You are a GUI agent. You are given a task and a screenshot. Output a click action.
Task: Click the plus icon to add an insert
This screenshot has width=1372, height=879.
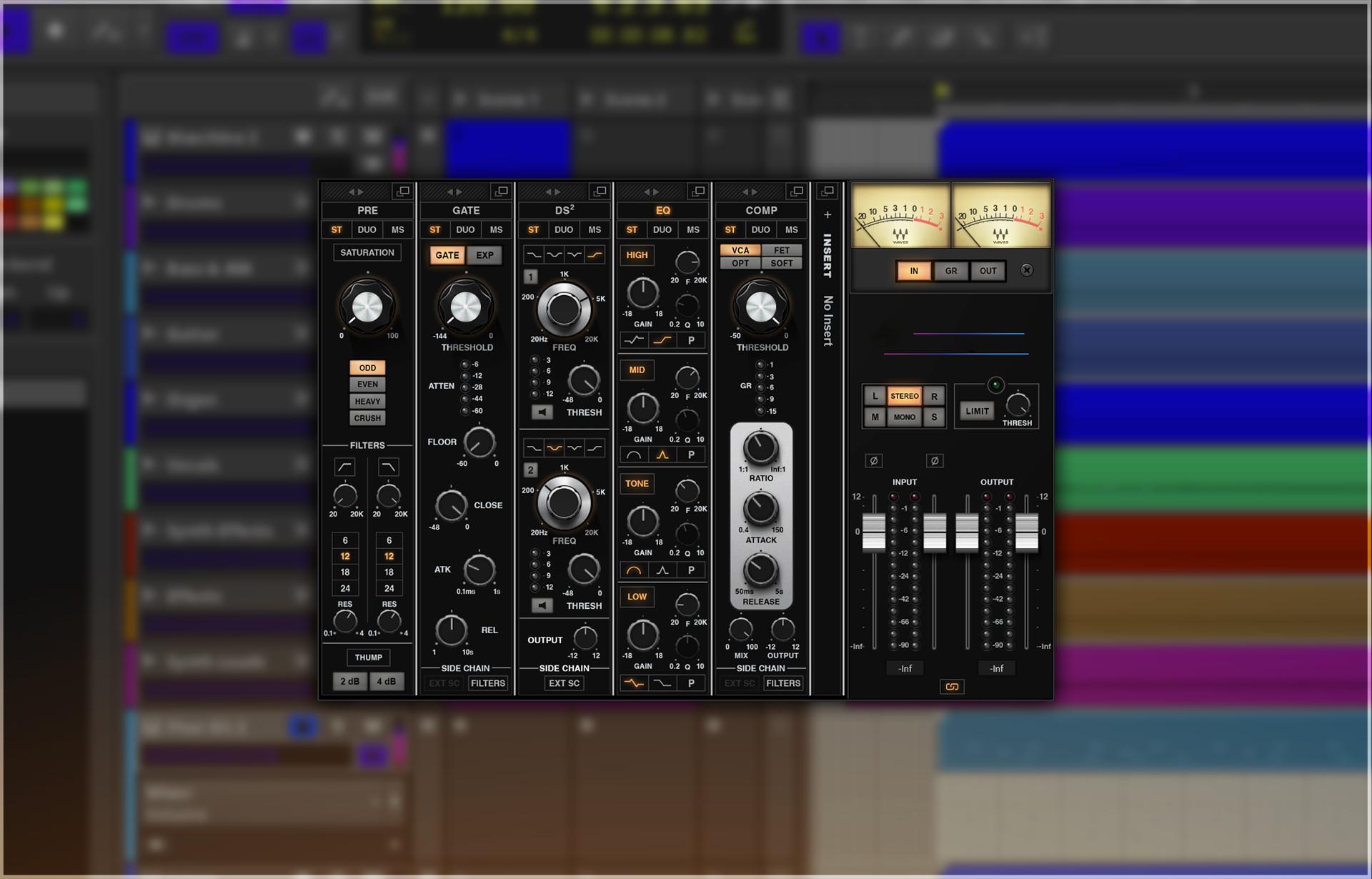point(827,214)
